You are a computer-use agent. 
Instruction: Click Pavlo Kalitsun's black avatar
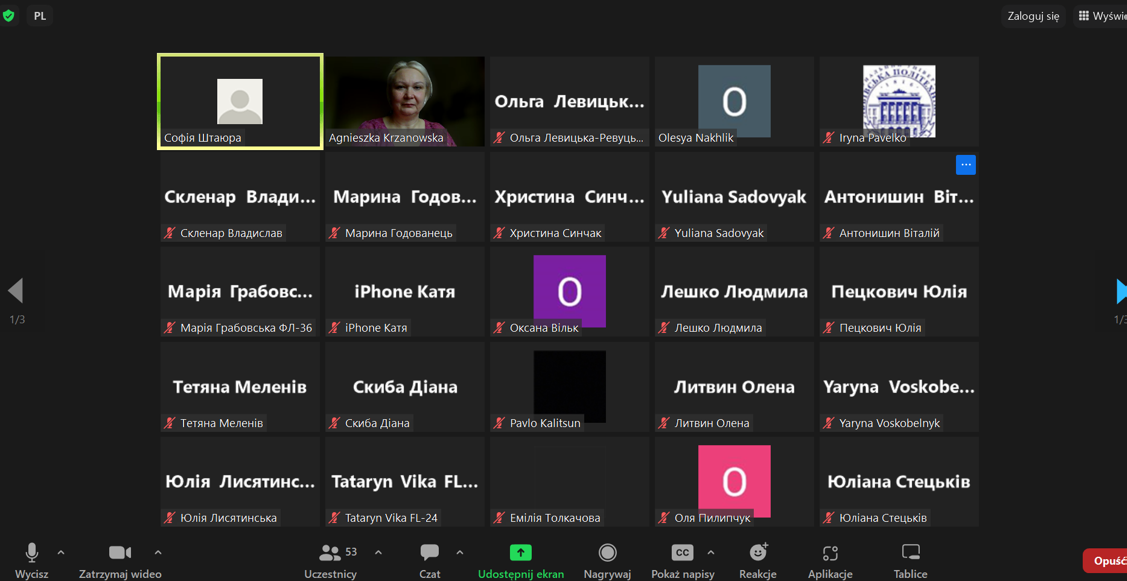click(569, 386)
